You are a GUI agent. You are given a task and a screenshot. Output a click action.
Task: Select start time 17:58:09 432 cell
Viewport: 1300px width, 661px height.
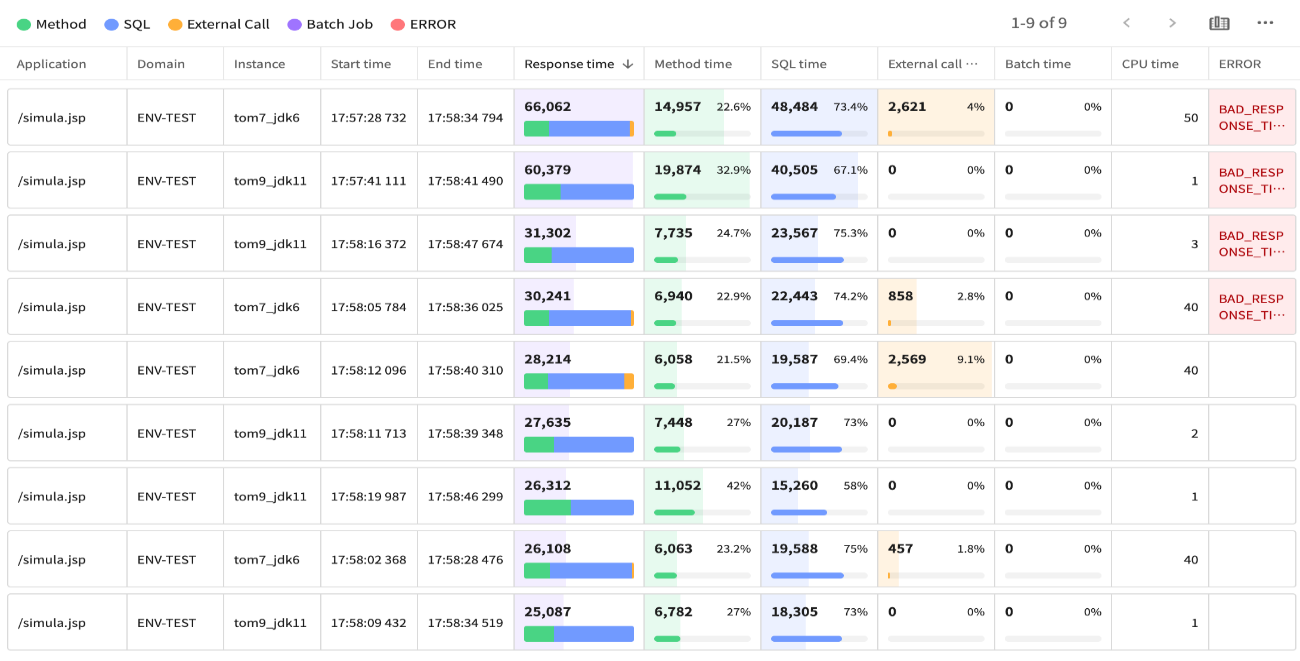tap(368, 623)
